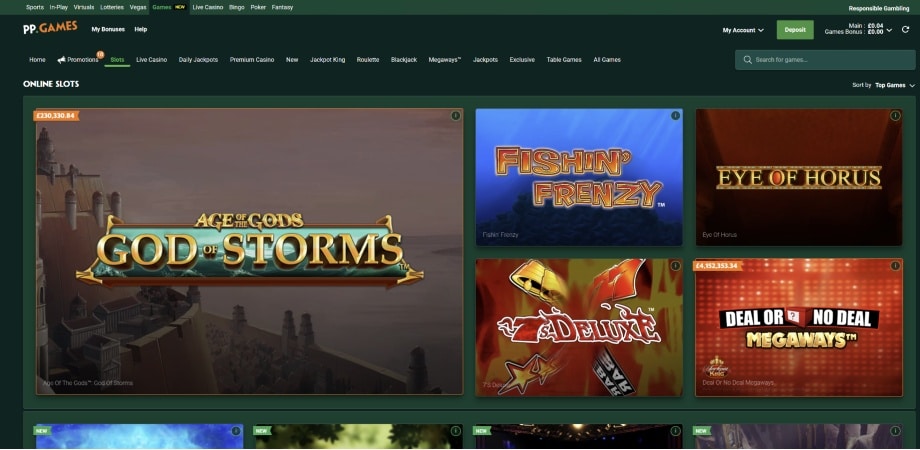
Task: Launch Age of the Gods God of Storms
Action: coord(249,251)
